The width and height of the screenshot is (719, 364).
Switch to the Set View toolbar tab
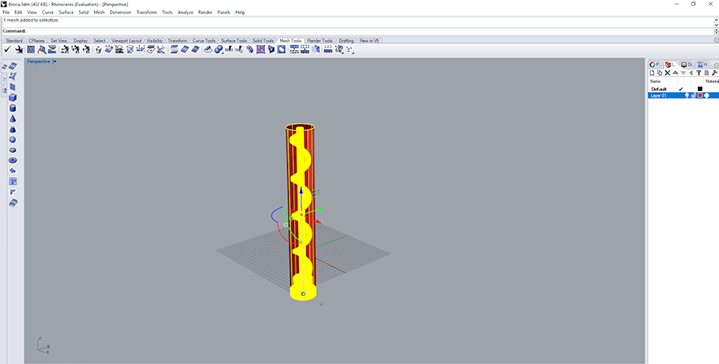pyautogui.click(x=59, y=41)
